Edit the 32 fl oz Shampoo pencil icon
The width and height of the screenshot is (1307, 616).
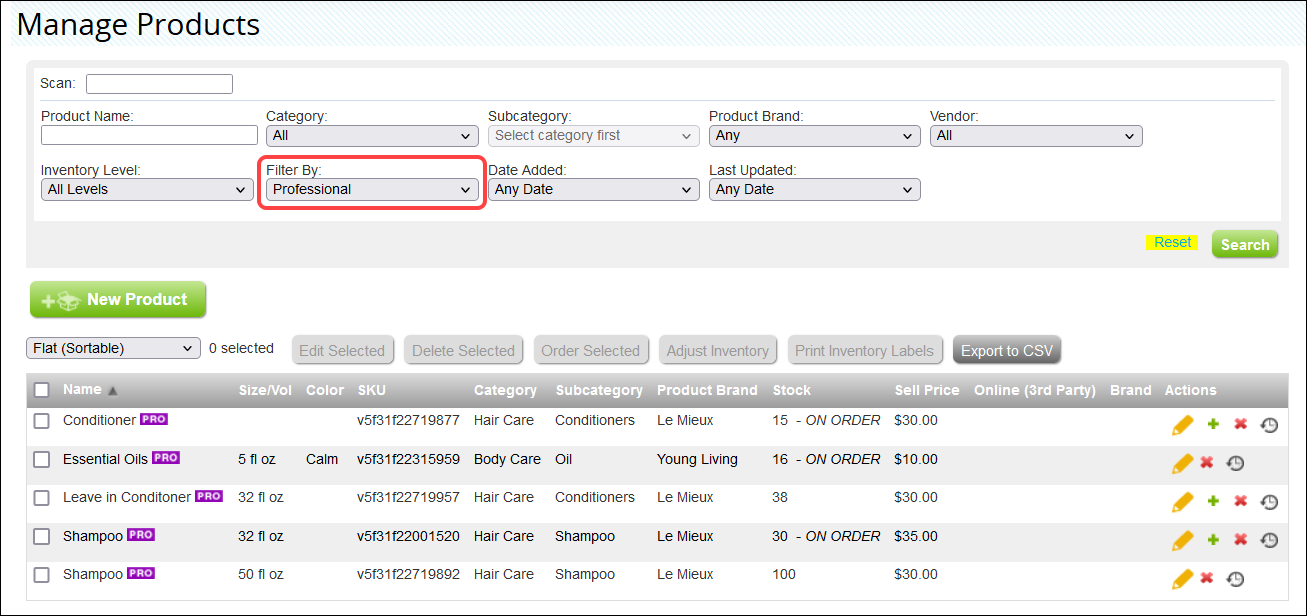pos(1183,541)
